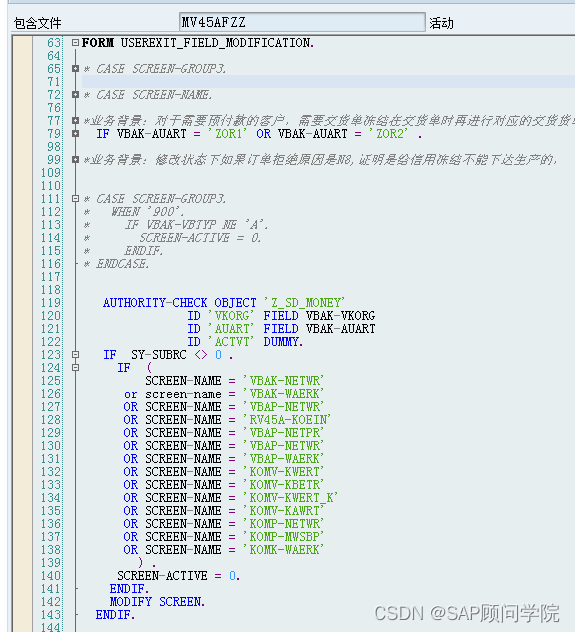The height and width of the screenshot is (632, 575).
Task: Click the 'VKORG' string on line 120
Action: click(x=231, y=316)
